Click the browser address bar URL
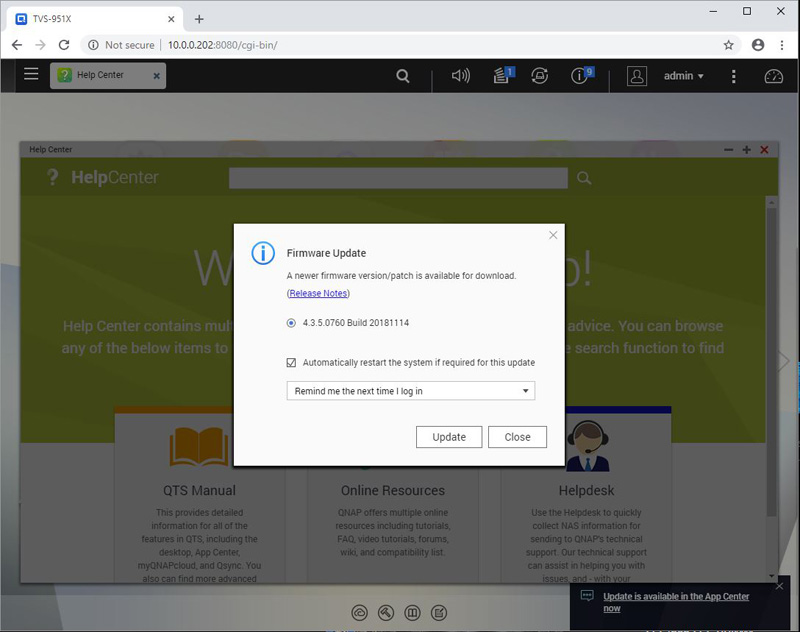The image size is (800, 632). point(222,45)
